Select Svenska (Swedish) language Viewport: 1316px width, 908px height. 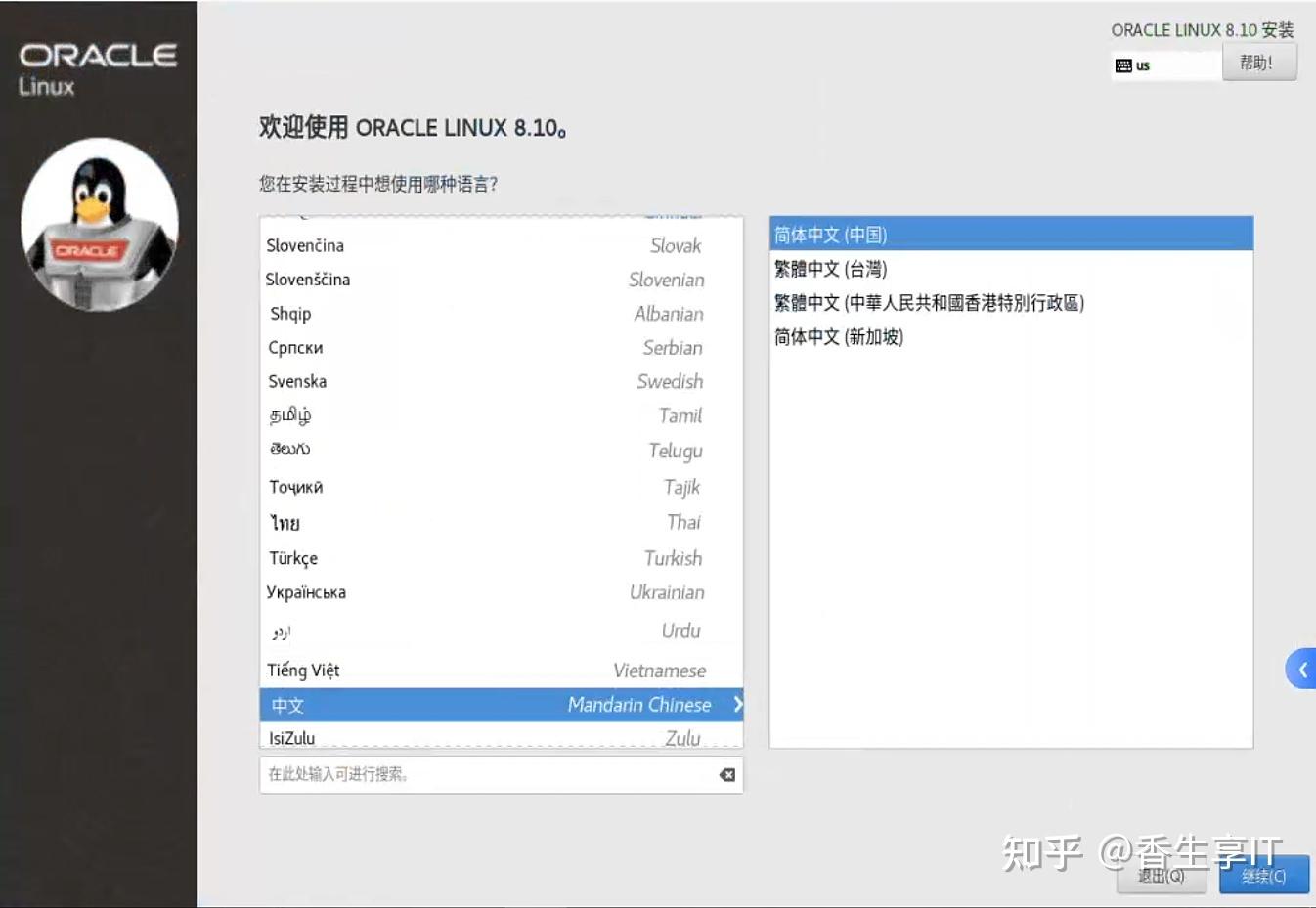pos(502,381)
